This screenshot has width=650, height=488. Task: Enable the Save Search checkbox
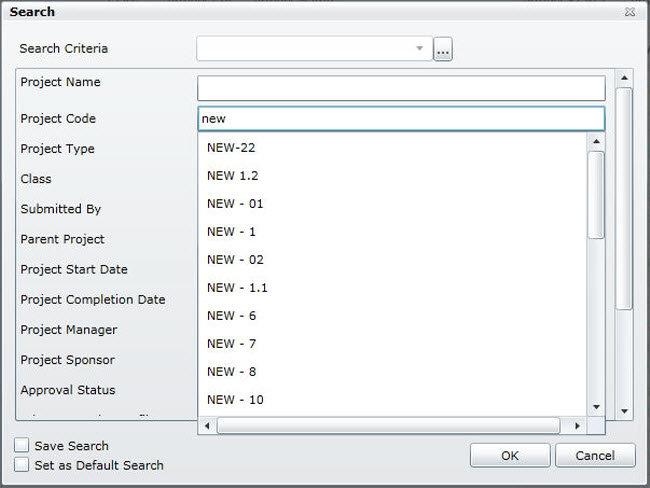coord(22,446)
